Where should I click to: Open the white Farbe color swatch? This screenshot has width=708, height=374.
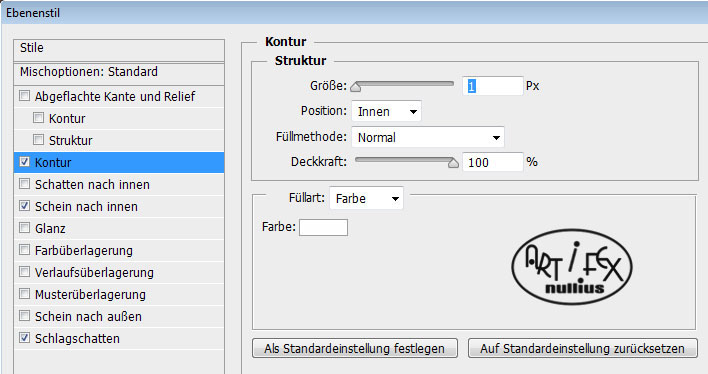(323, 228)
